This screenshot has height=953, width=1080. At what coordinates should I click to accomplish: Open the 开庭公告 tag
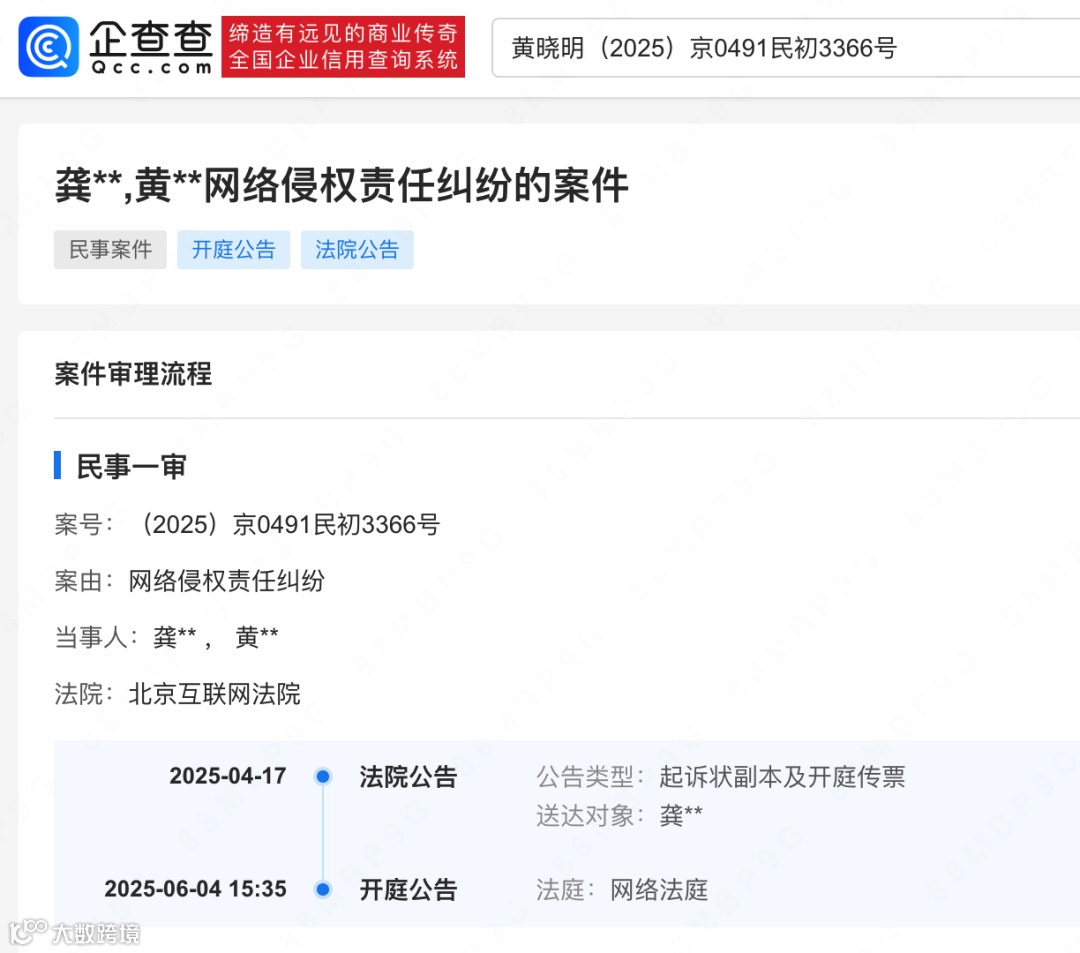pyautogui.click(x=233, y=249)
